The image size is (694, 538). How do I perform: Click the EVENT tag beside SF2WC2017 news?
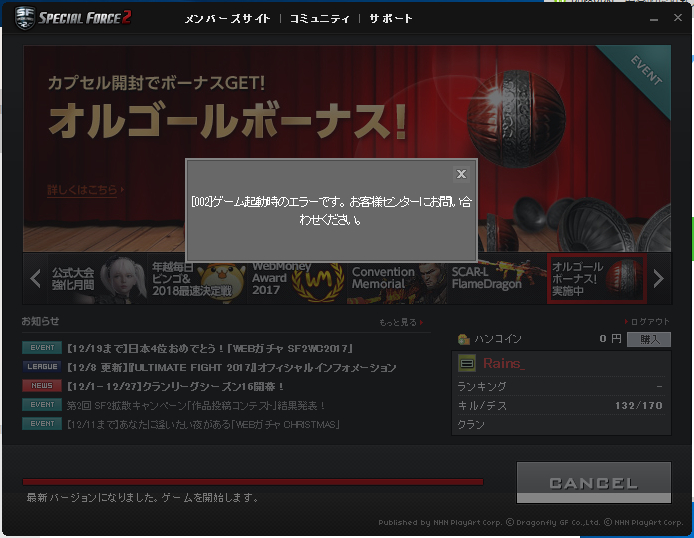42,348
